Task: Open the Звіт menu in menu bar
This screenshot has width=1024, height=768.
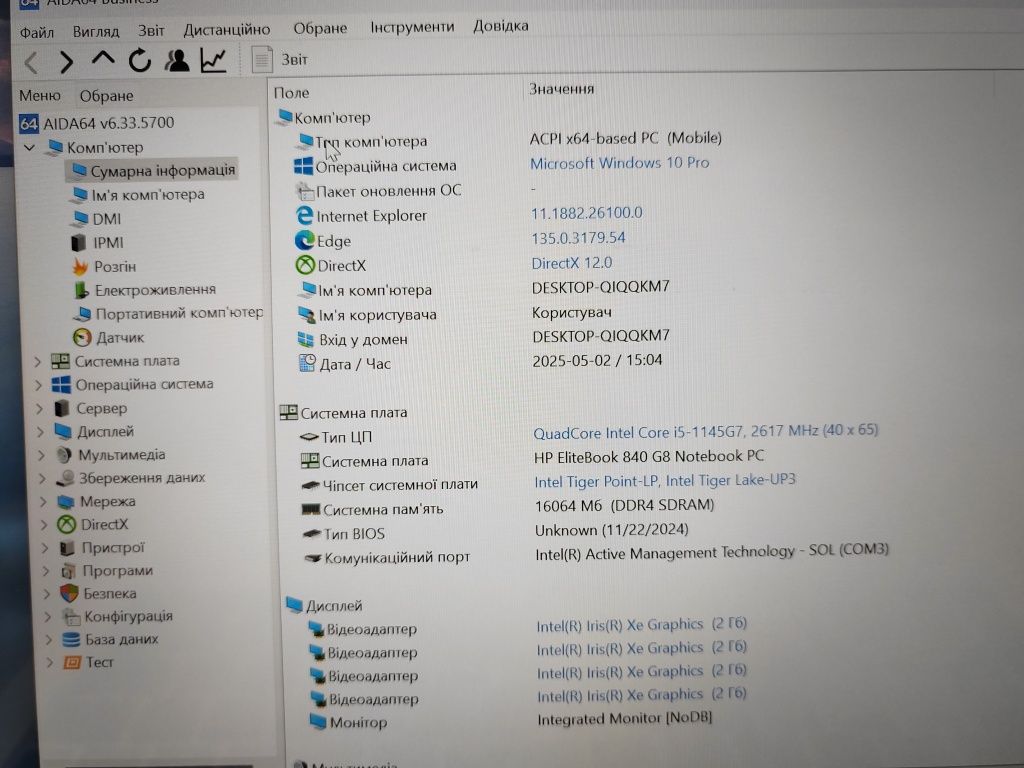Action: [151, 31]
